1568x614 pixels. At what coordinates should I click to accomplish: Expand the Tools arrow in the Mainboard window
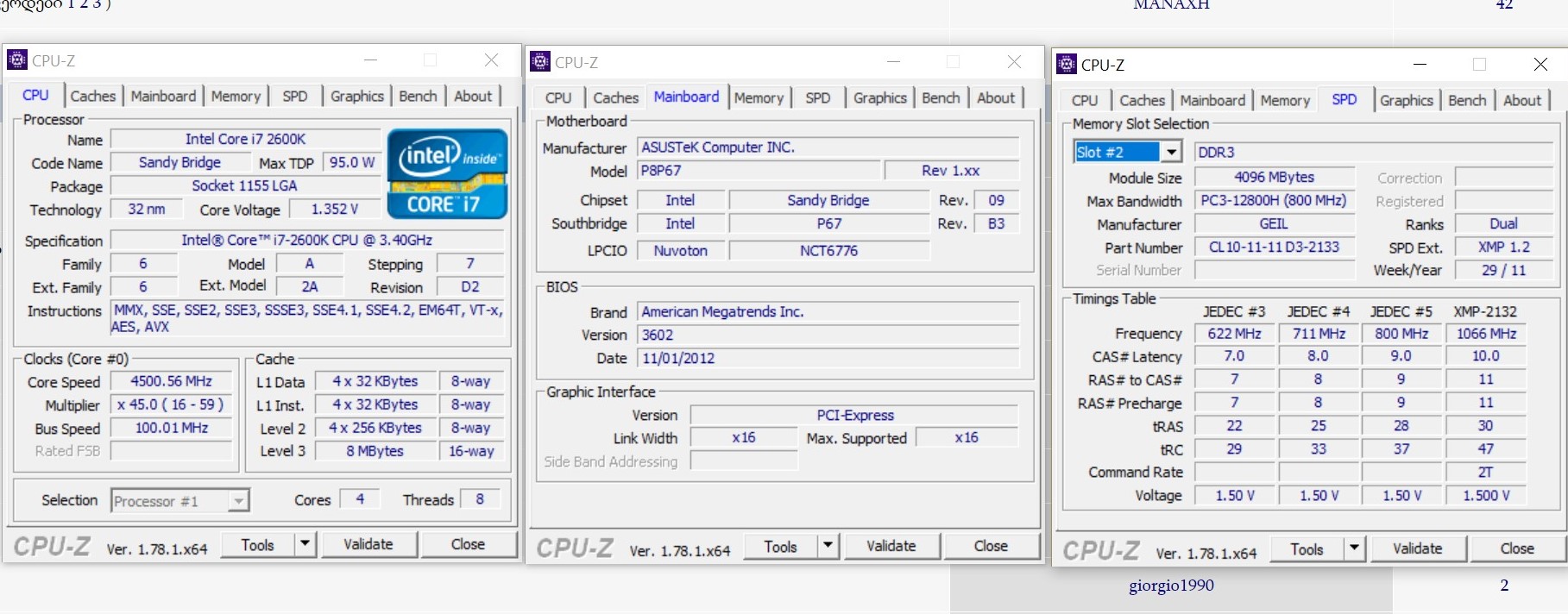pos(827,546)
